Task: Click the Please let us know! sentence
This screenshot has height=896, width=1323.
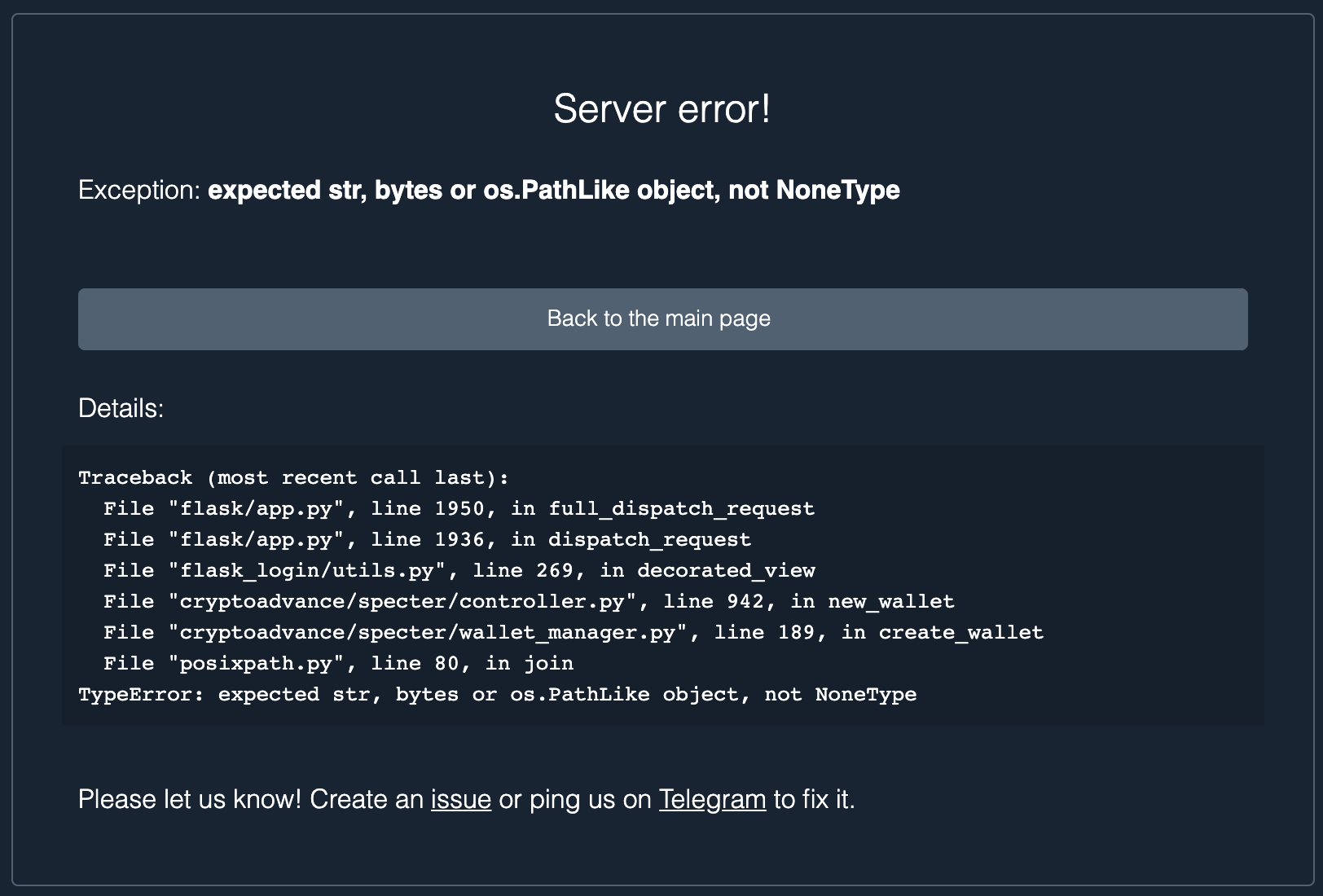Action: pyautogui.click(x=467, y=799)
